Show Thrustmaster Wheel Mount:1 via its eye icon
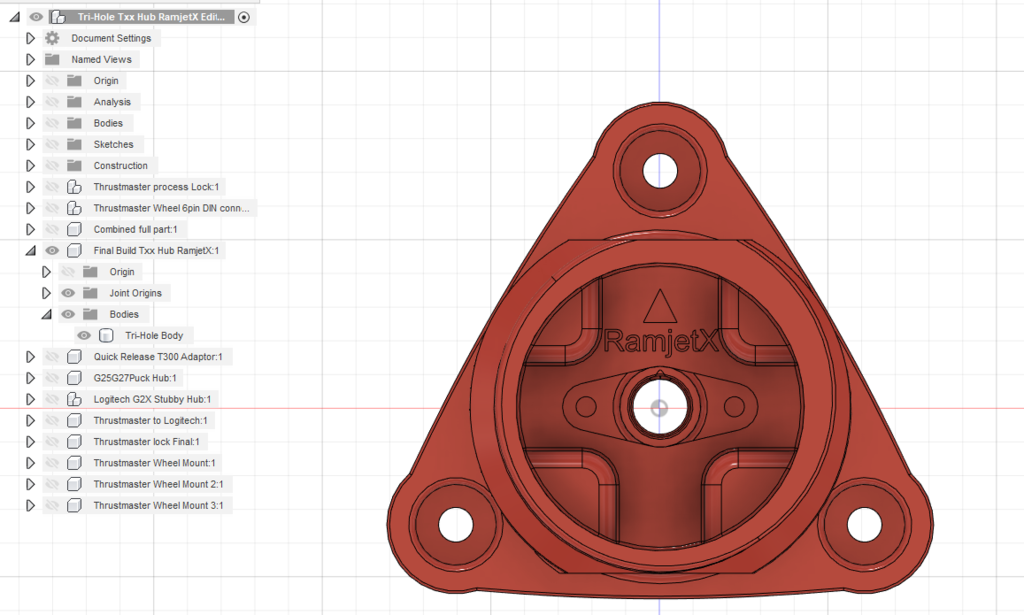 coord(52,463)
